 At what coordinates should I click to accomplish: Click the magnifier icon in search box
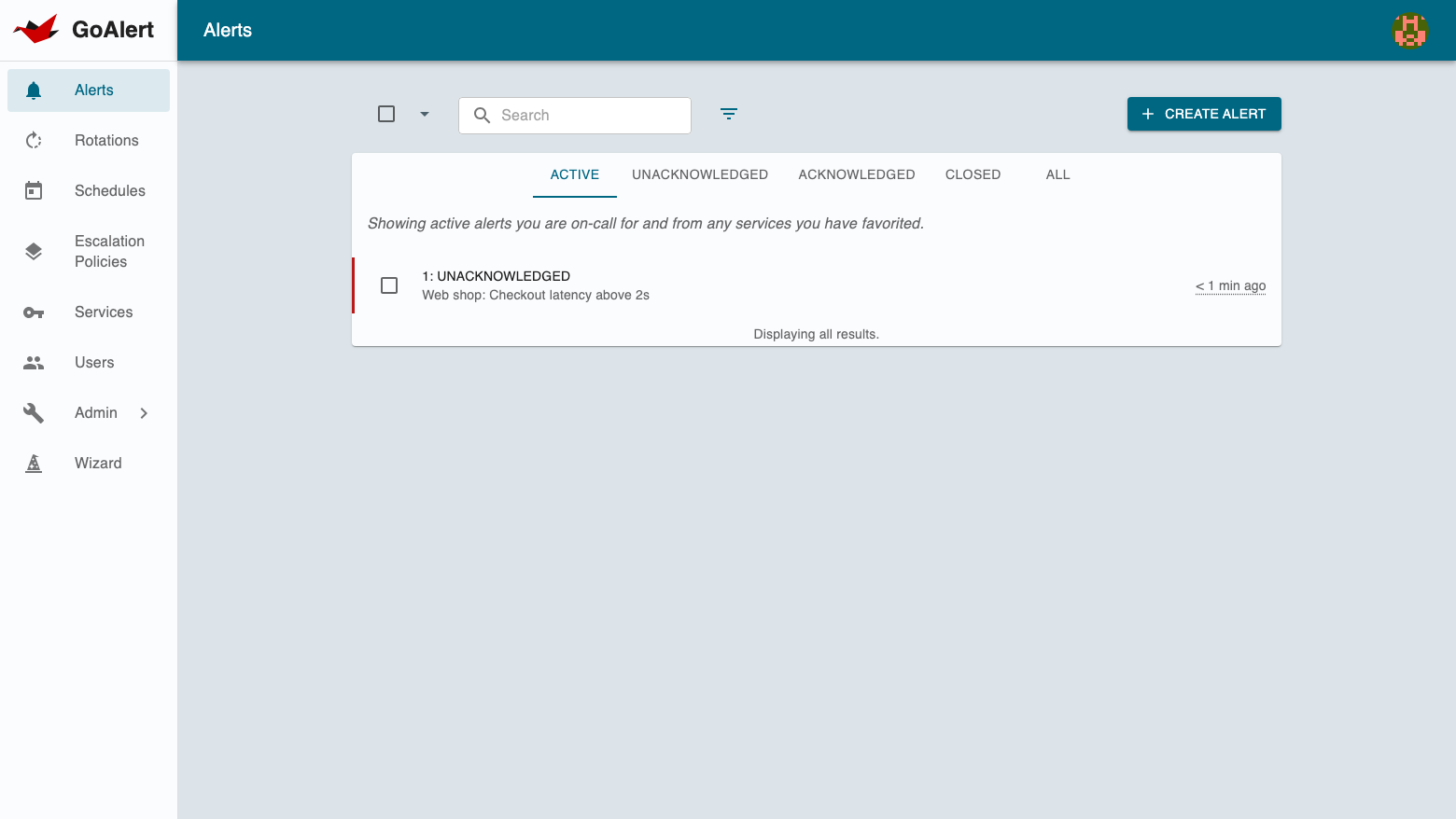[x=482, y=116]
